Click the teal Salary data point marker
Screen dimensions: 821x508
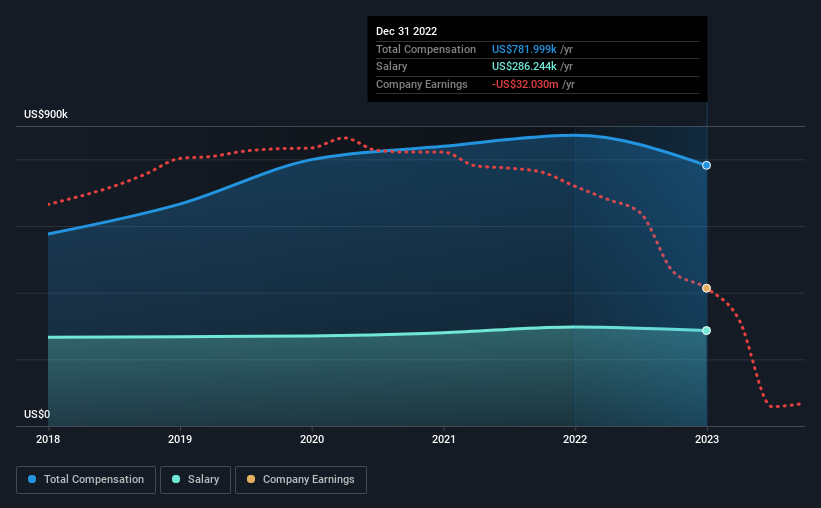[706, 330]
